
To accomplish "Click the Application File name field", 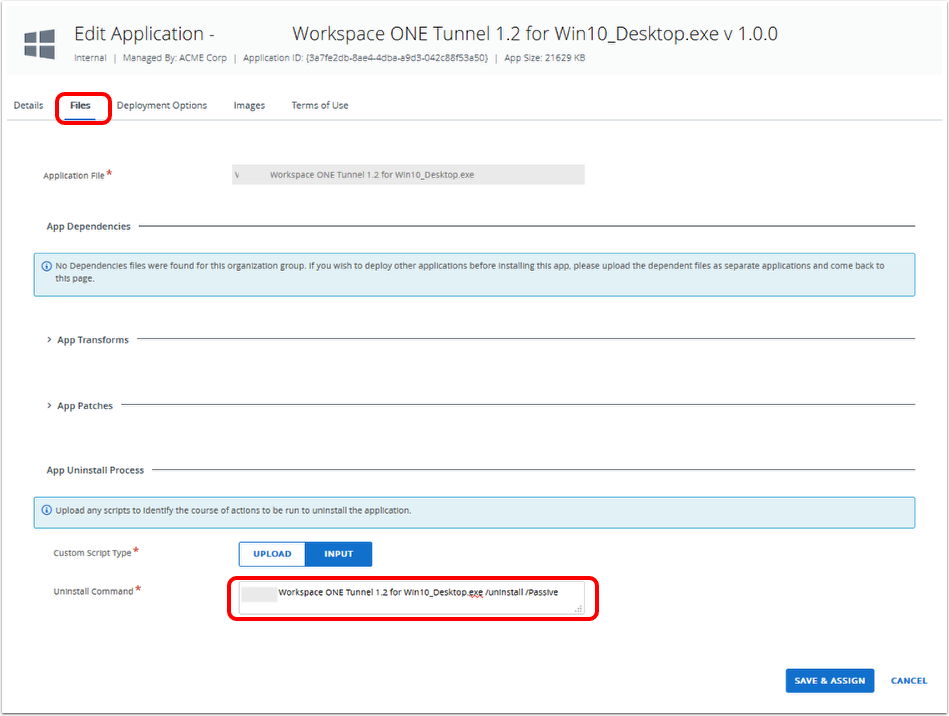I will click(408, 174).
